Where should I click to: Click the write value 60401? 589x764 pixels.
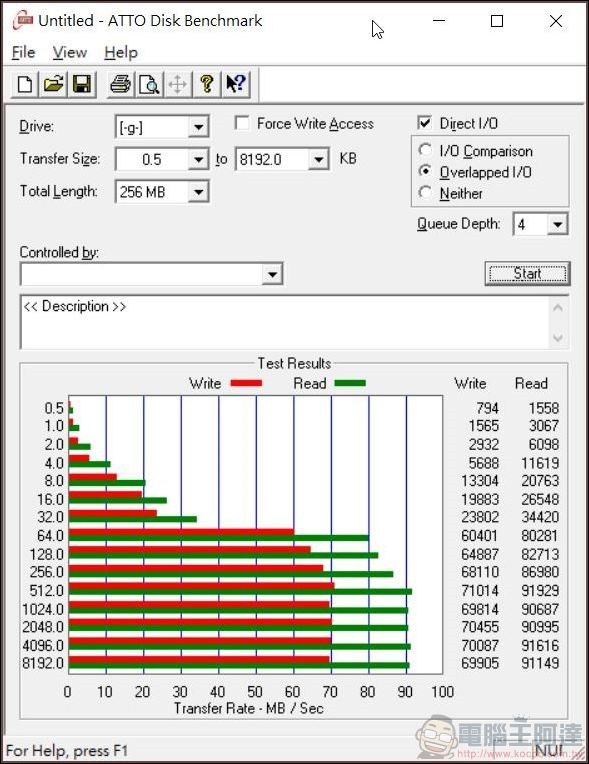pyautogui.click(x=480, y=536)
